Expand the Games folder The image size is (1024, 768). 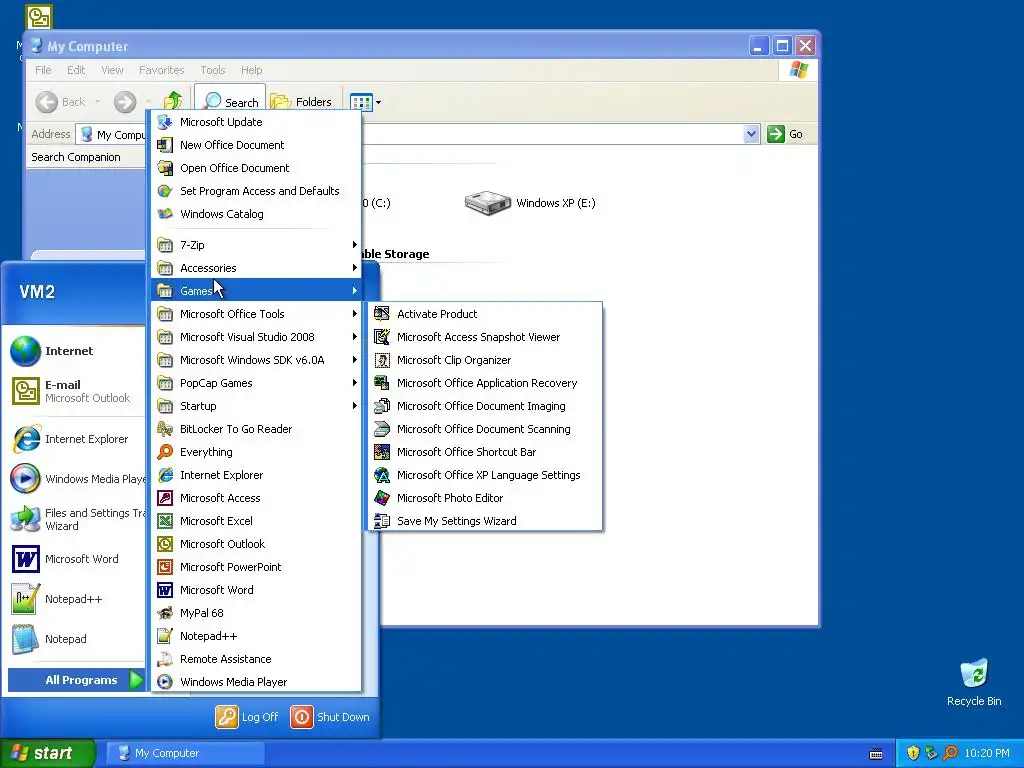(256, 291)
